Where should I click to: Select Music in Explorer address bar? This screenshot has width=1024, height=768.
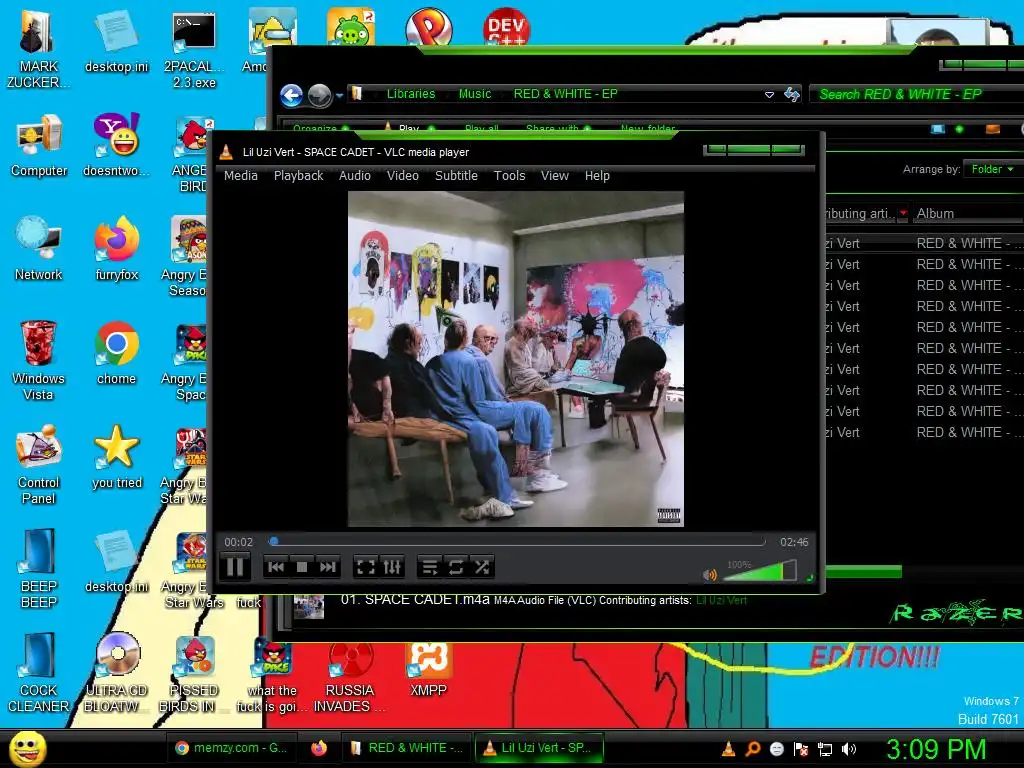(475, 93)
